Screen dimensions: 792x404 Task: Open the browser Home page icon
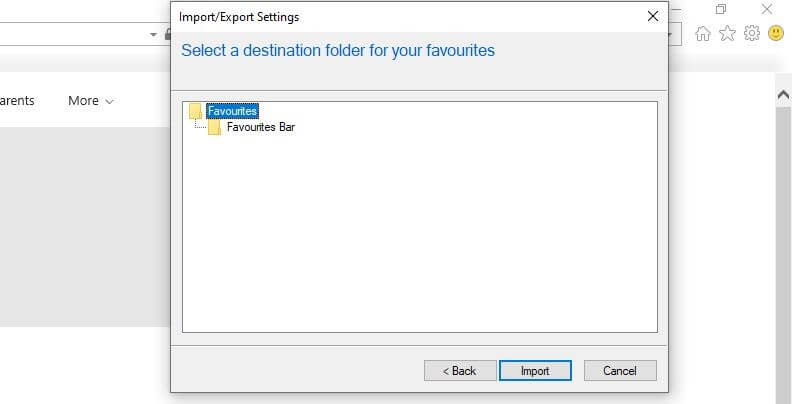click(x=702, y=34)
